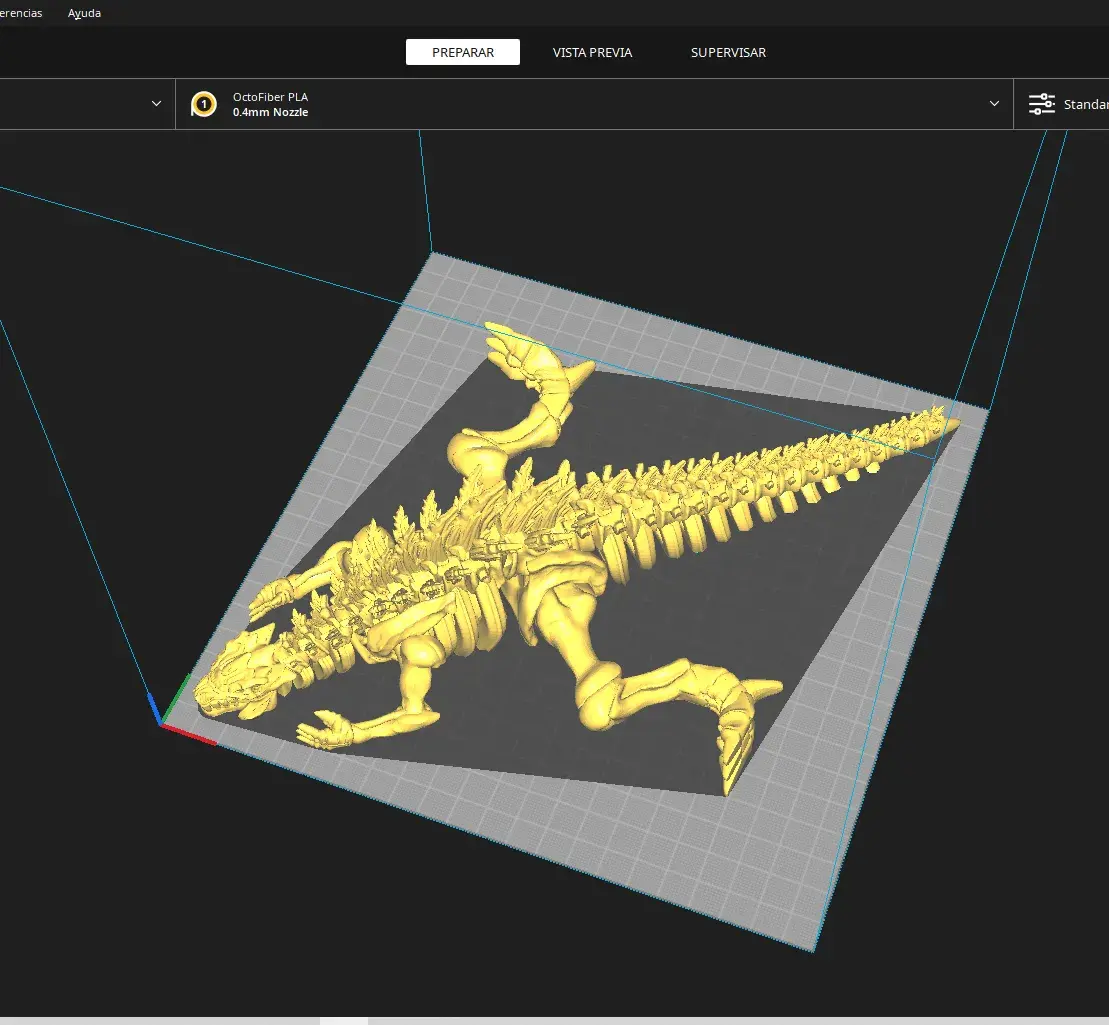Click the XYZ axis origin indicator
Screen dimensions: 1109x1025
click(x=160, y=721)
